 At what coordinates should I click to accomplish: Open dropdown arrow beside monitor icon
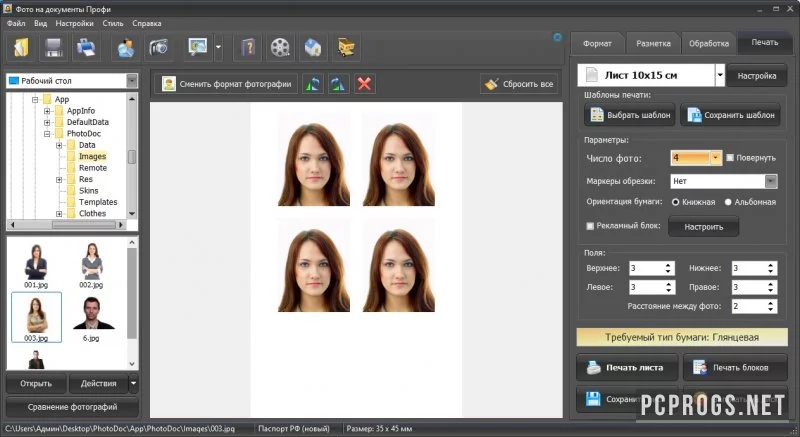coord(218,47)
